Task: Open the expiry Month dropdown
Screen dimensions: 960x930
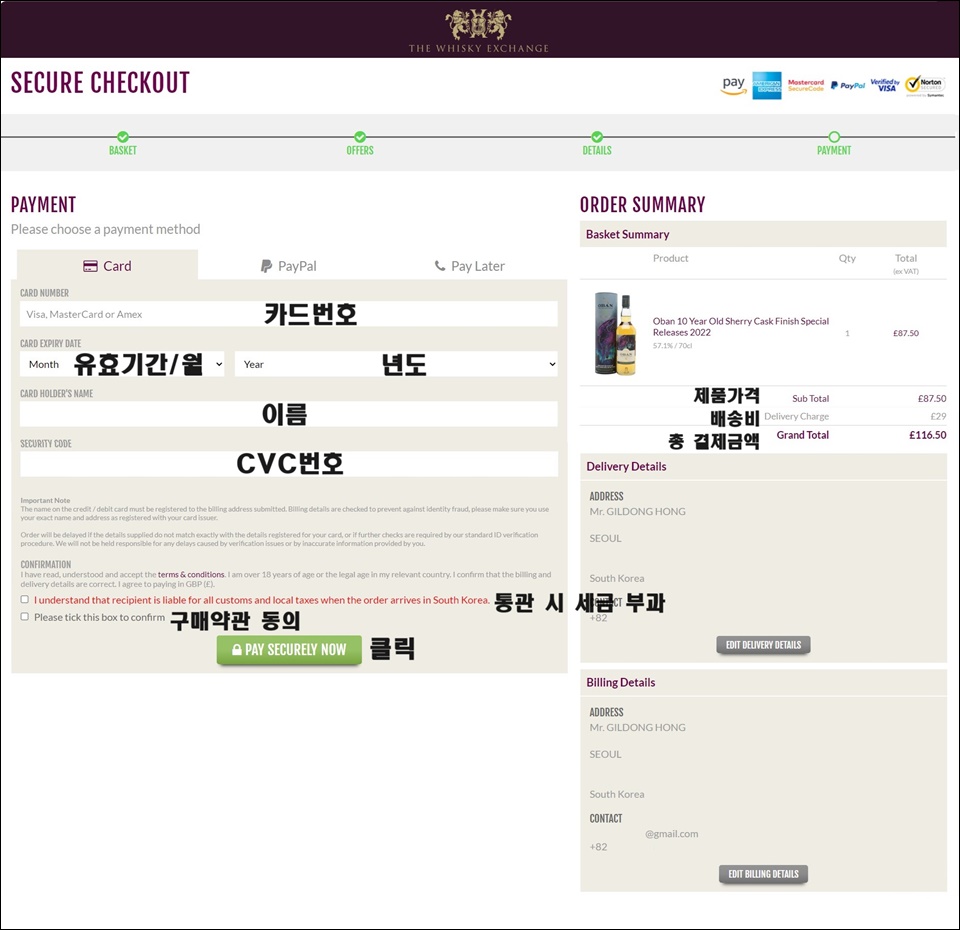Action: 122,364
